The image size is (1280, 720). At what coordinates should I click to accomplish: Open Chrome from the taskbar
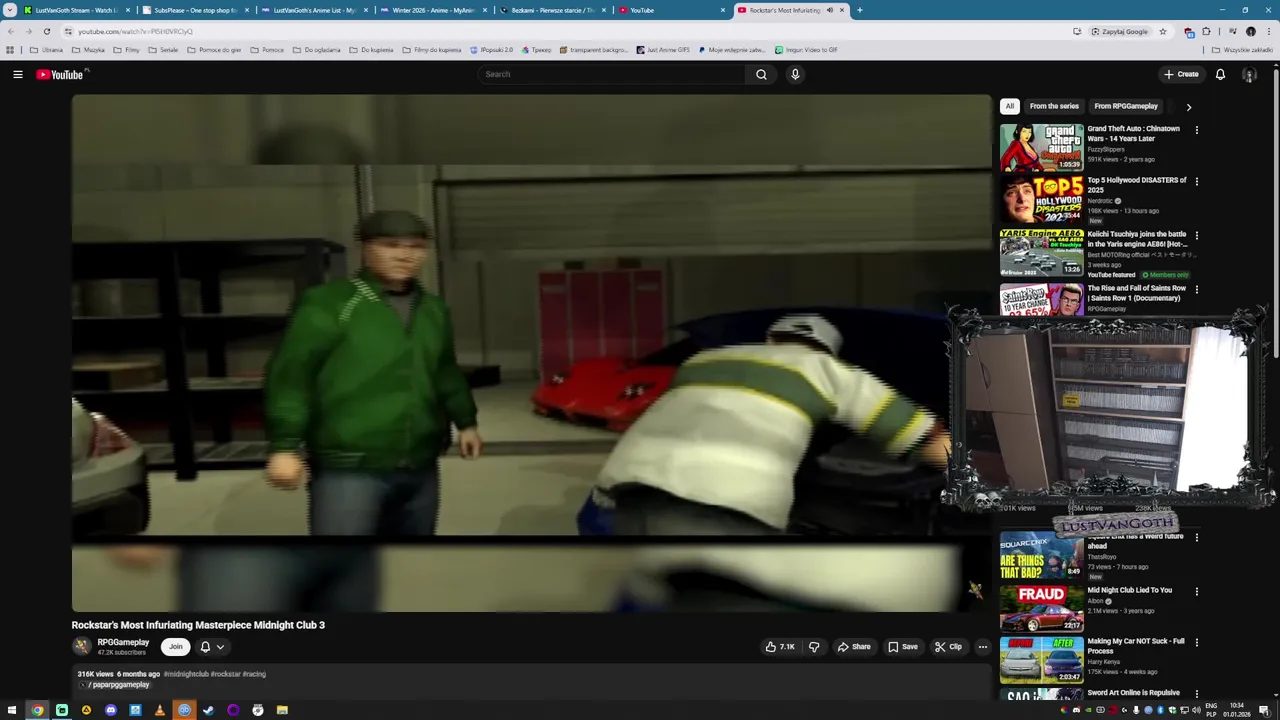pyautogui.click(x=37, y=710)
